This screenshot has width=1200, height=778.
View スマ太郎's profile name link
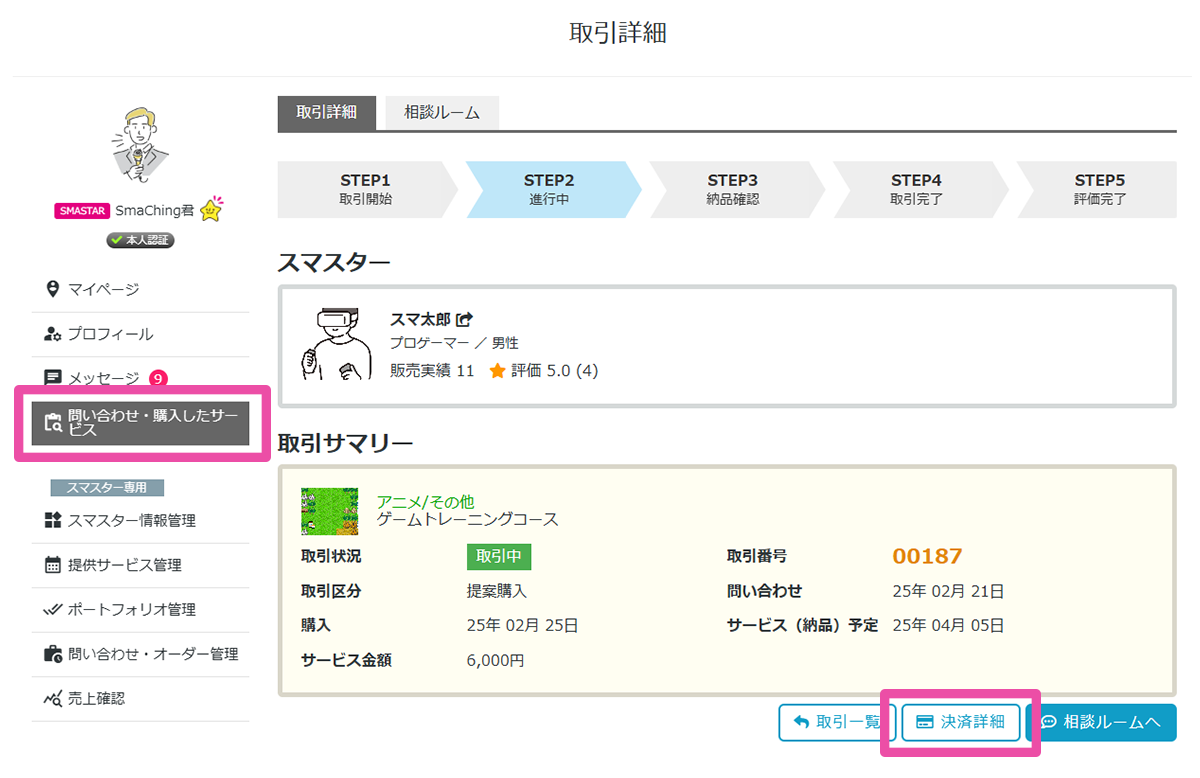(421, 319)
